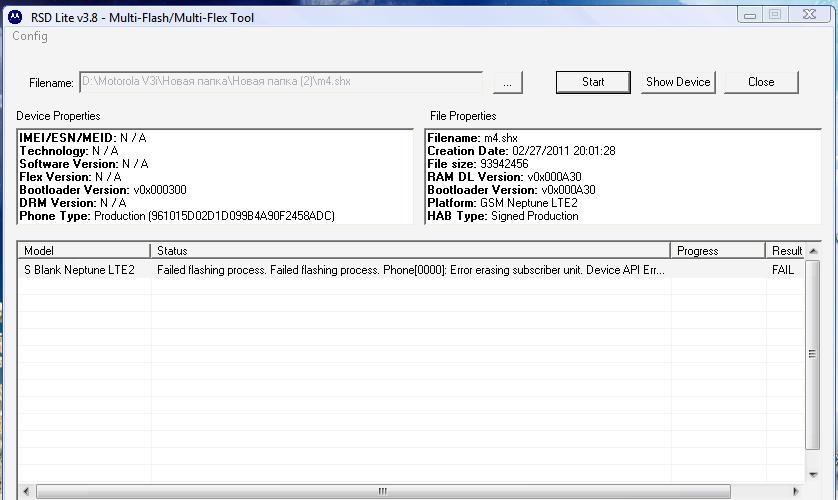Click the vertical scrollbar up arrow
Screen dimensions: 838x500
coord(813,251)
